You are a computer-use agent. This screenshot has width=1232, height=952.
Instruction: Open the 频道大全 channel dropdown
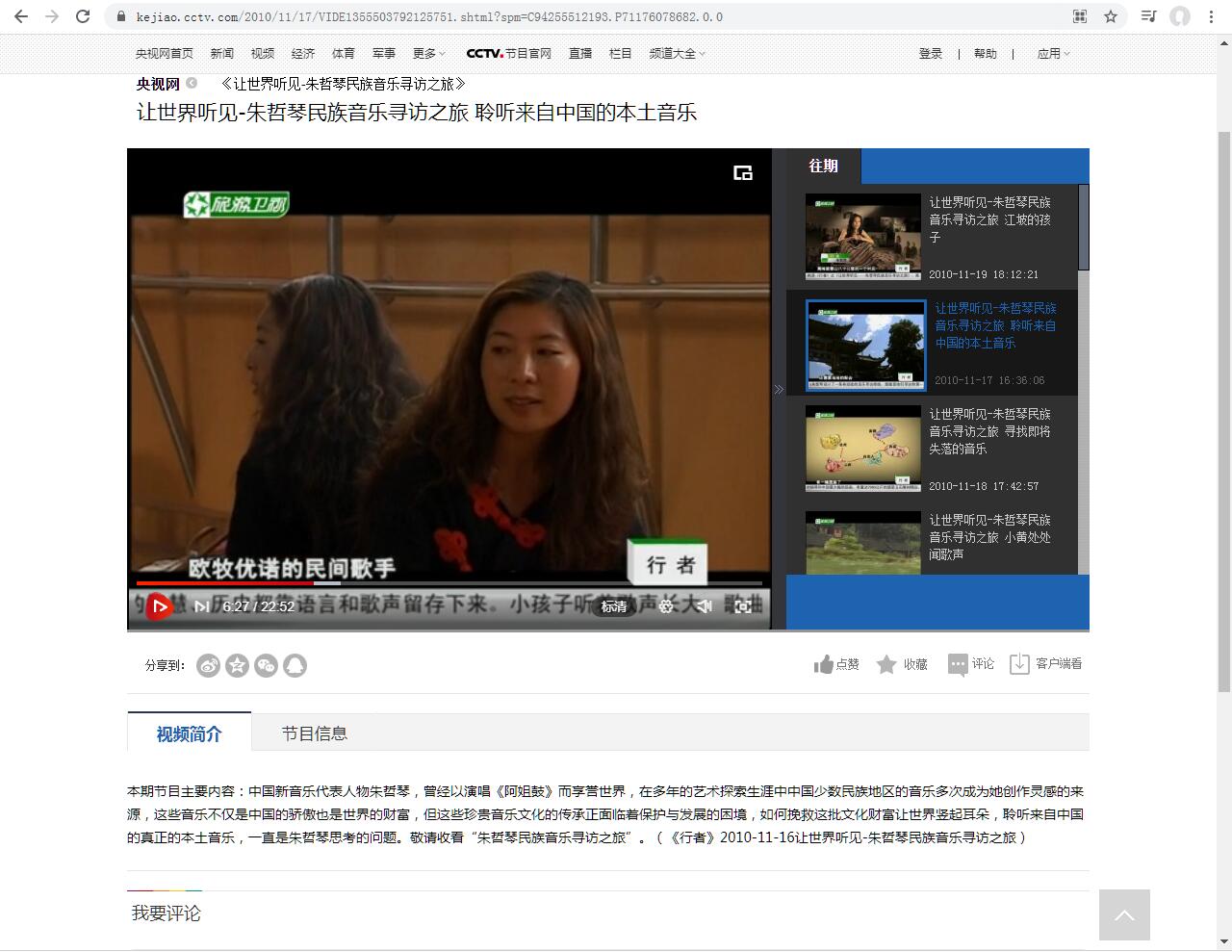(x=677, y=54)
